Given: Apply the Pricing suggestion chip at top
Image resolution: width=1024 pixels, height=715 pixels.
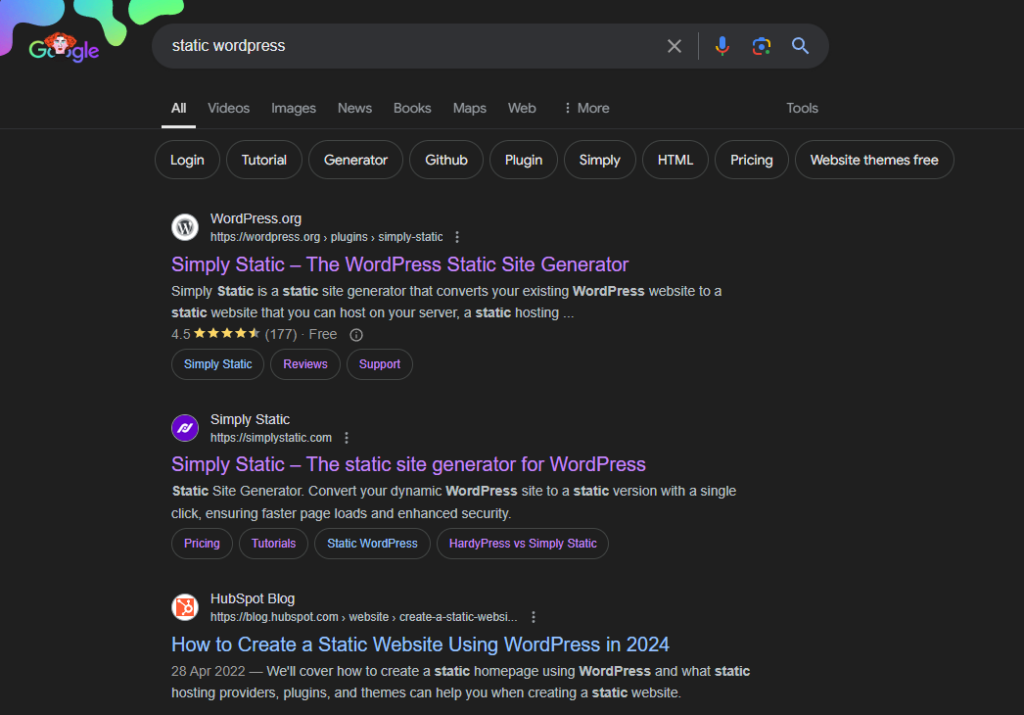Looking at the screenshot, I should tap(751, 160).
